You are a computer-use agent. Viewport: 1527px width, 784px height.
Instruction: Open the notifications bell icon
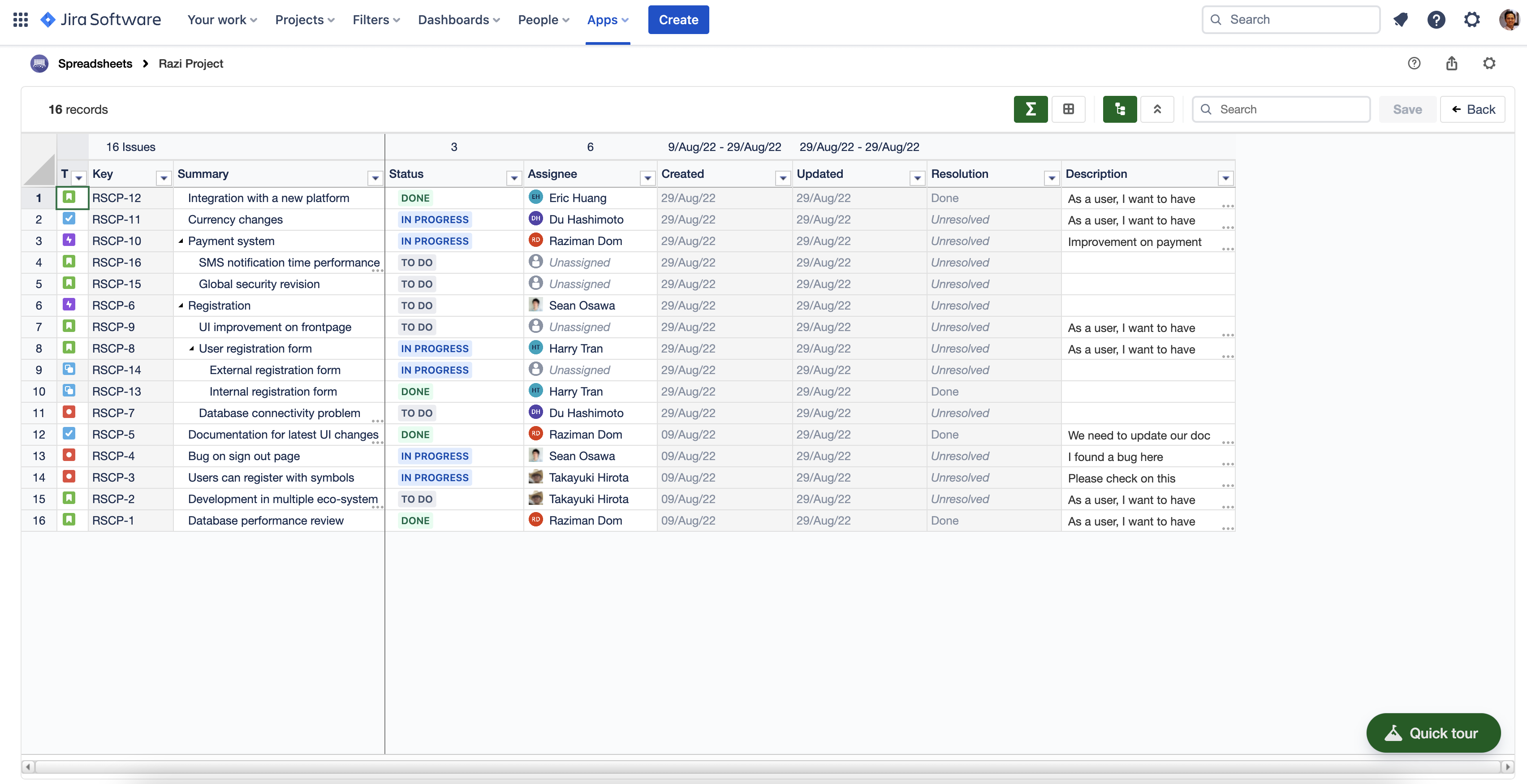[x=1401, y=20]
